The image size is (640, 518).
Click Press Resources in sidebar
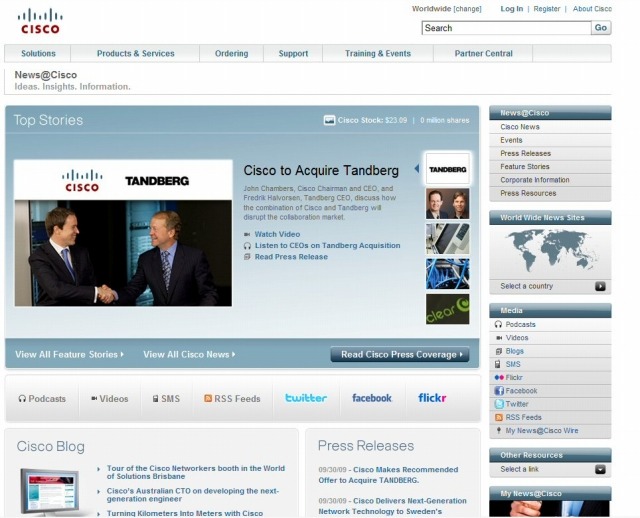point(528,193)
